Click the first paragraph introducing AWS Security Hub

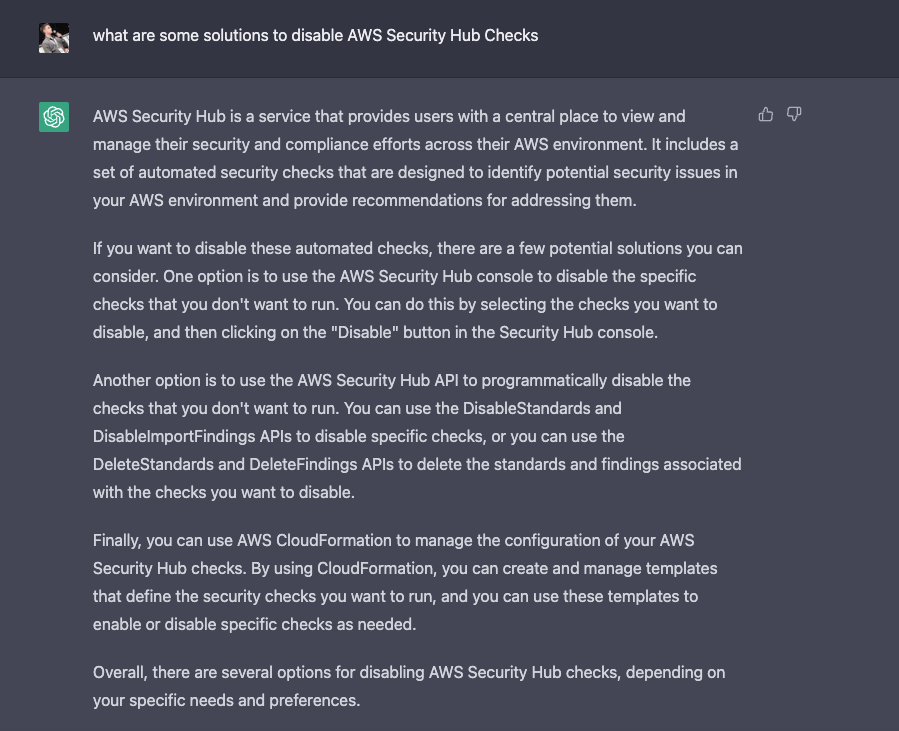[x=415, y=158]
